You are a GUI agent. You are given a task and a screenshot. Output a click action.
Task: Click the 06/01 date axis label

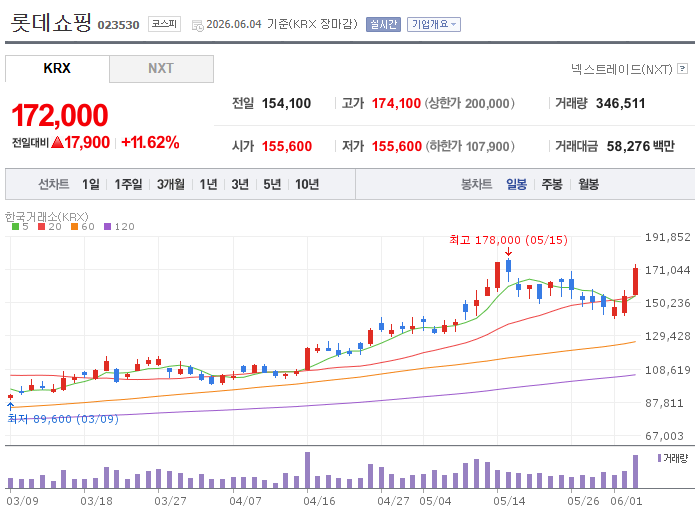(x=626, y=501)
